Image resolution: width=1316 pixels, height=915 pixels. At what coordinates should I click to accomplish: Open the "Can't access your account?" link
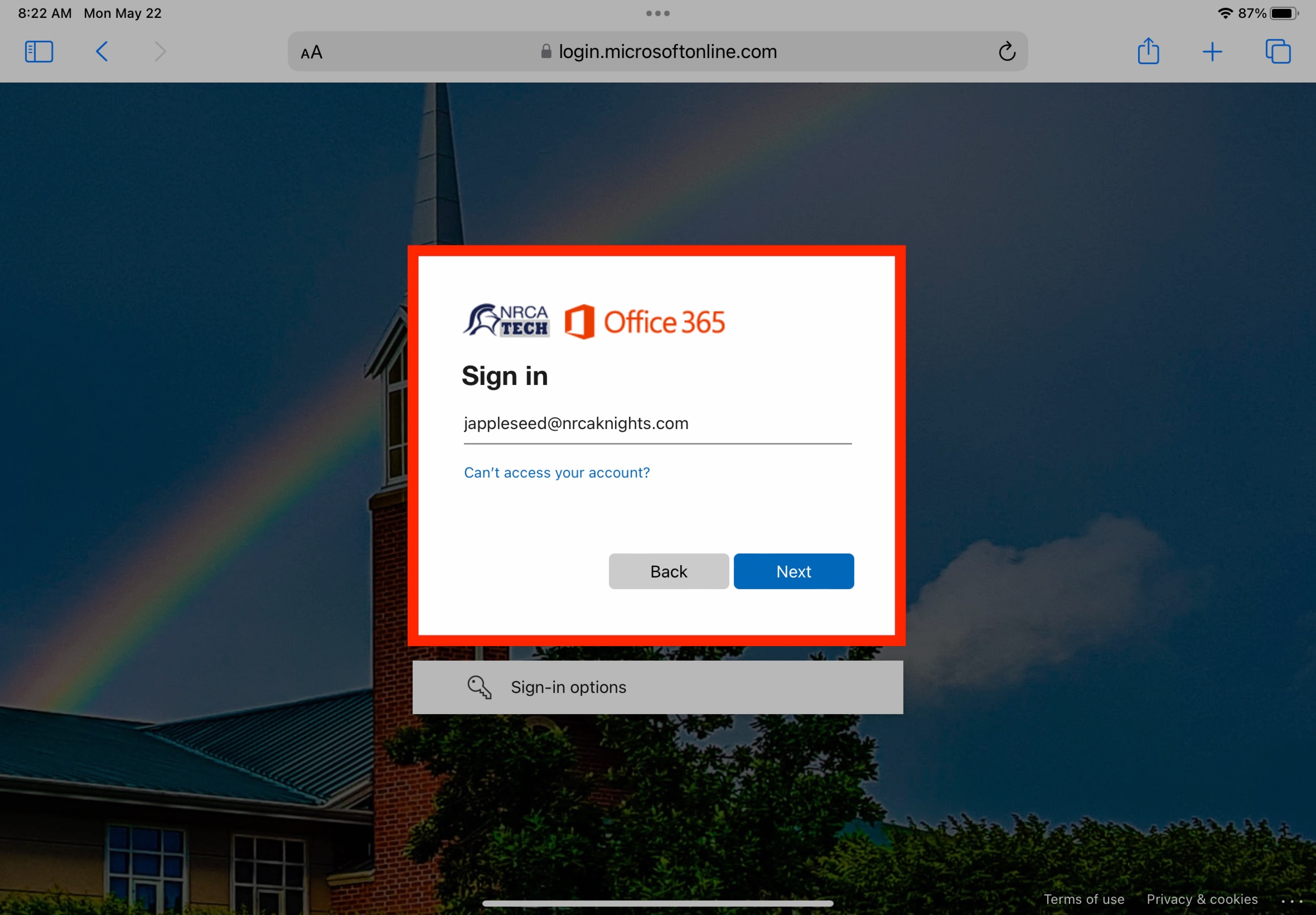[557, 473]
